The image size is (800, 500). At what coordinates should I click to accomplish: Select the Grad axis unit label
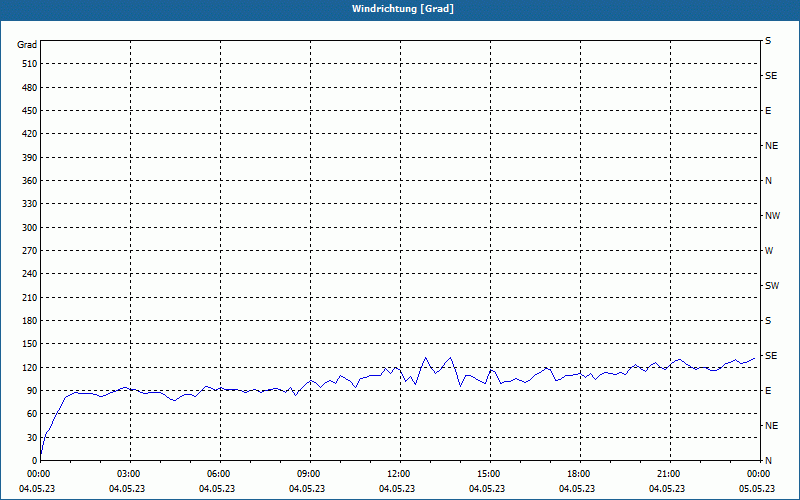tap(27, 45)
